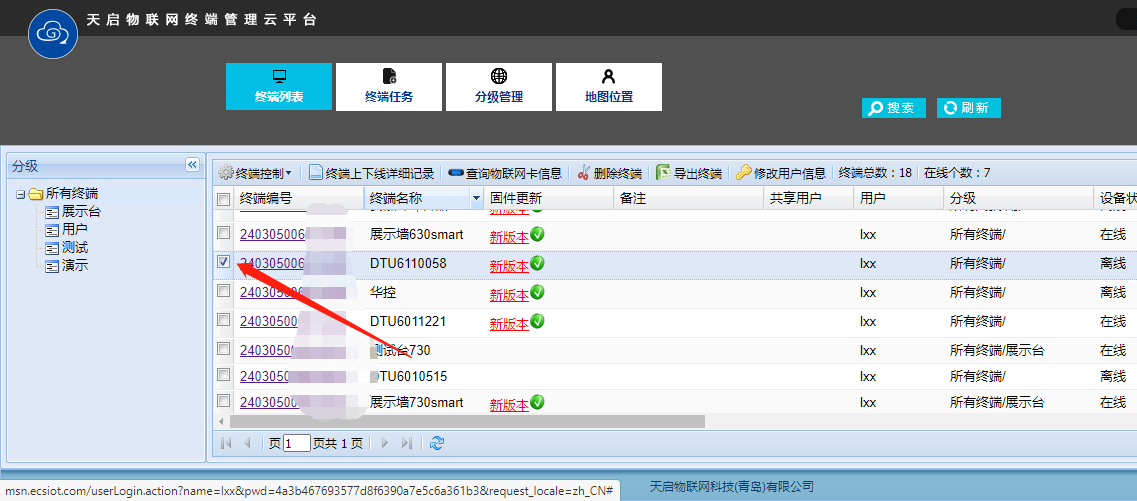This screenshot has height=501, width=1137.
Task: Click 新版本 link for 展示墙730smart
Action: 509,405
